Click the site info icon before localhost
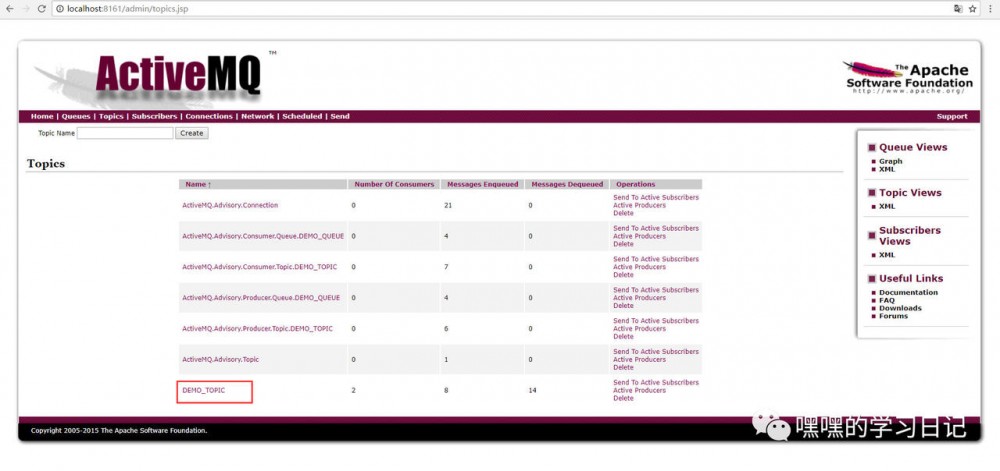The width and height of the screenshot is (1000, 471). click(61, 9)
